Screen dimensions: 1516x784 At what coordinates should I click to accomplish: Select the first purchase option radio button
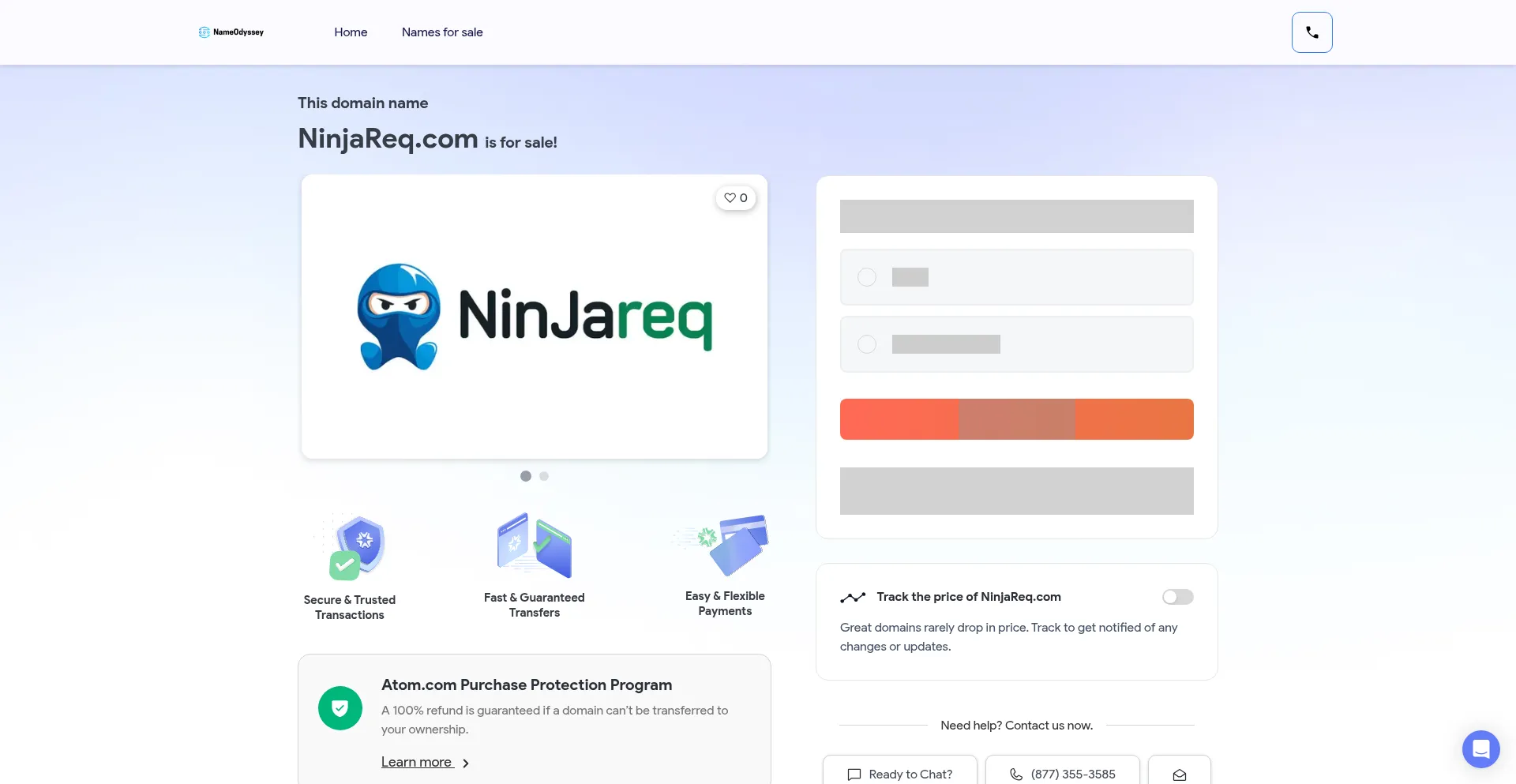click(867, 277)
